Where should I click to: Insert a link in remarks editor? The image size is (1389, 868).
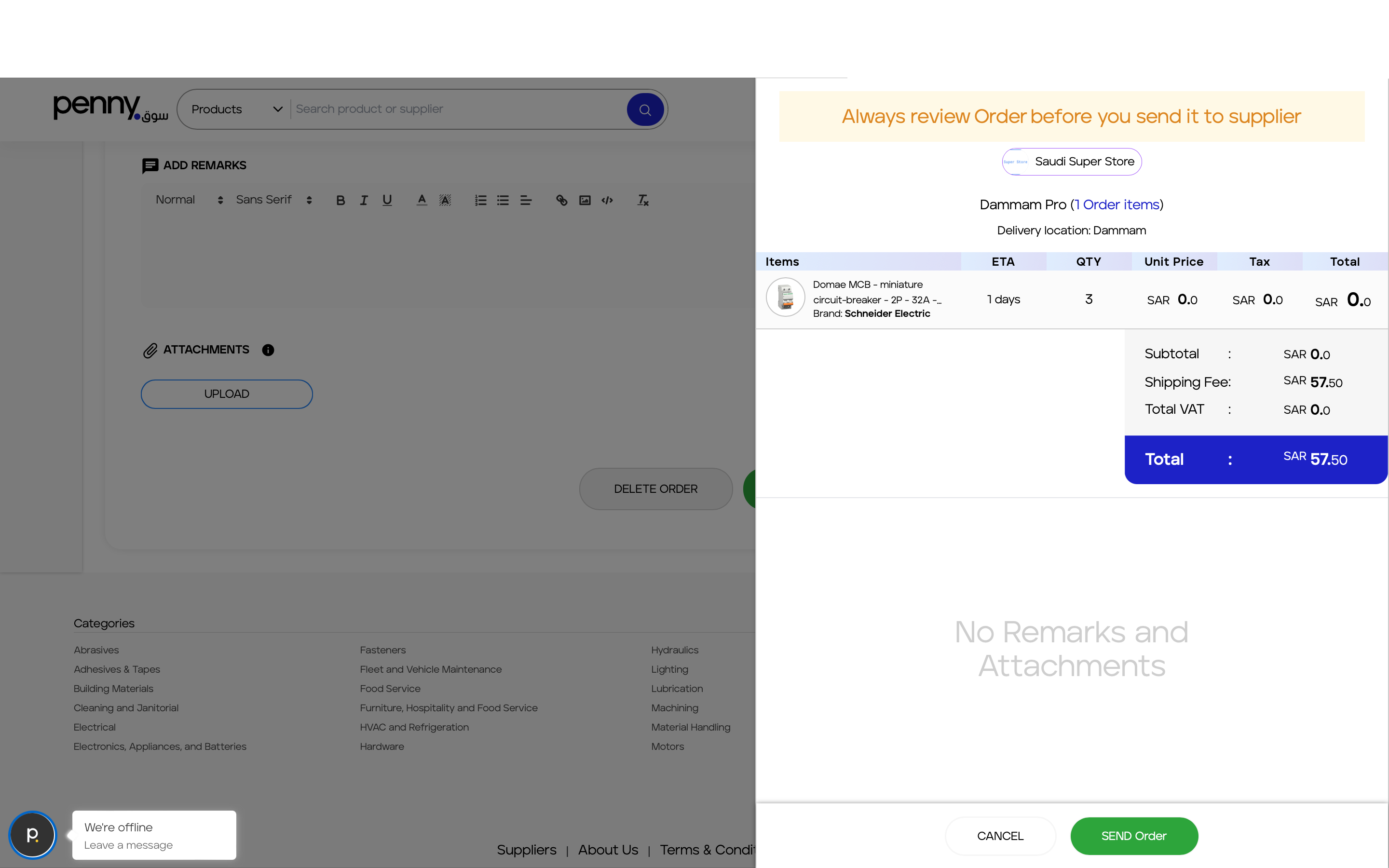tap(561, 200)
